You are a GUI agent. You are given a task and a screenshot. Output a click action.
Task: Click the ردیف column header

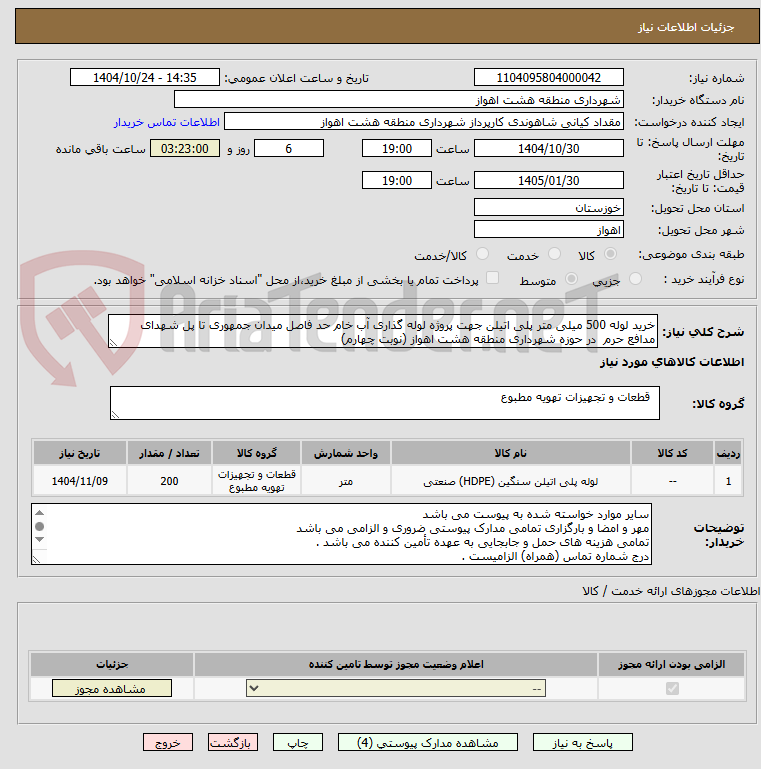click(728, 453)
